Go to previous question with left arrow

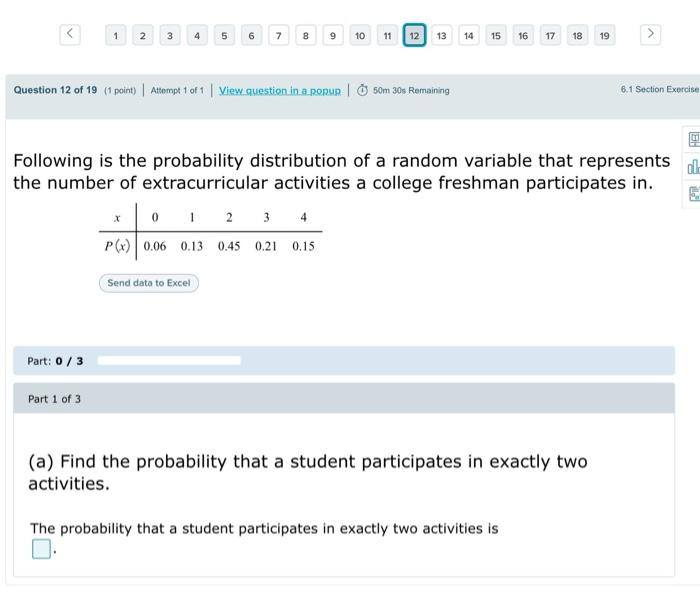tap(70, 35)
